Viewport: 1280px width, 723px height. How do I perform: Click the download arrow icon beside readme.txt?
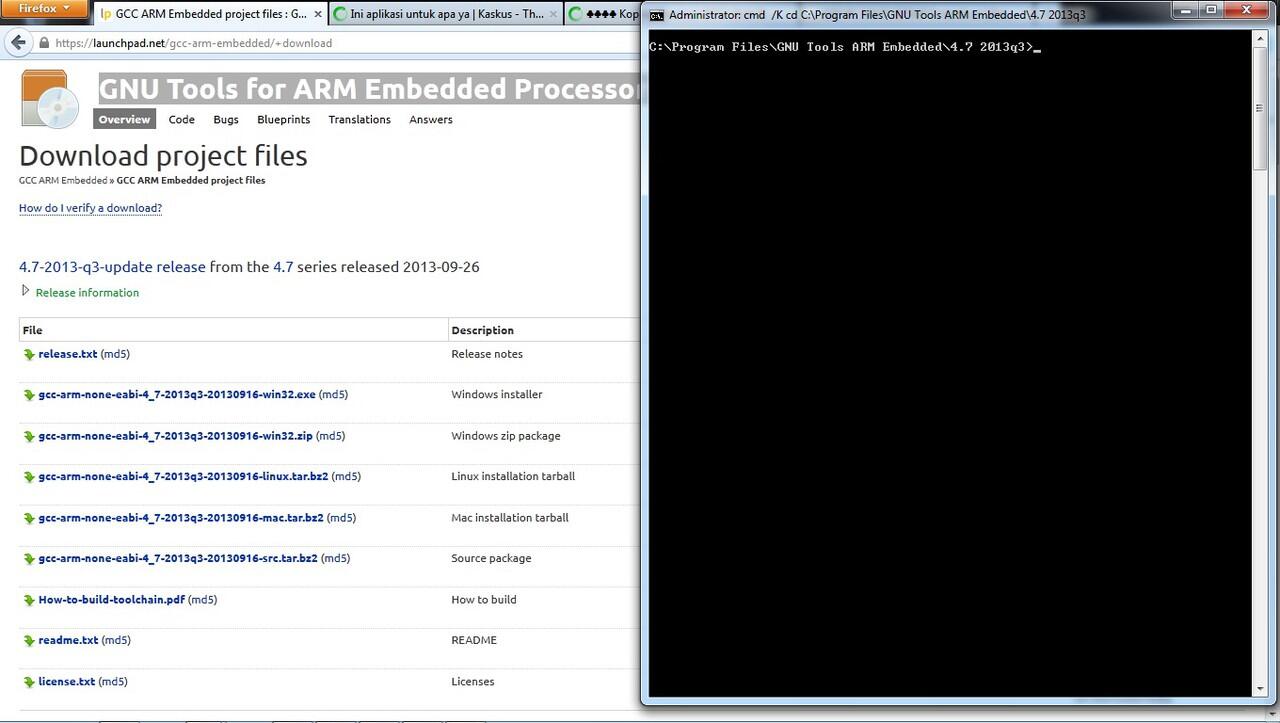coord(29,641)
